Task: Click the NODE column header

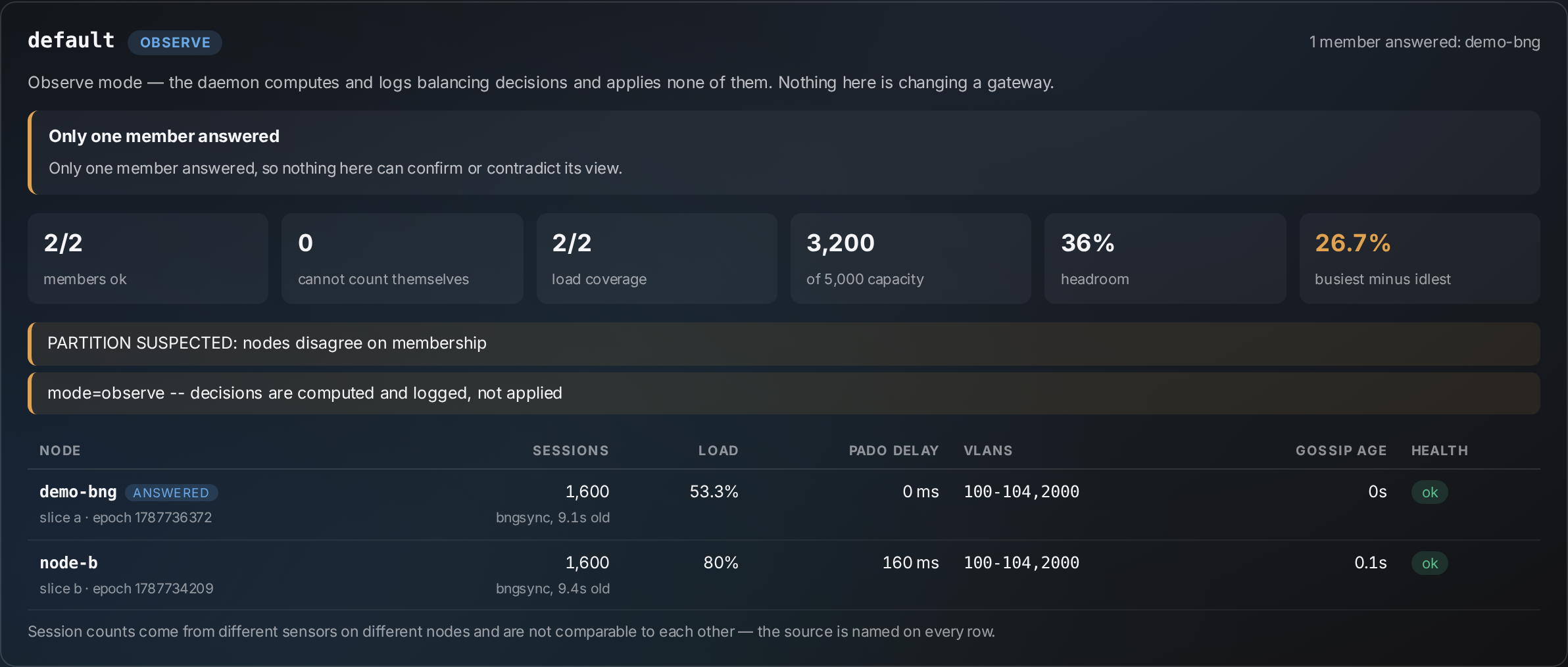Action: 60,451
